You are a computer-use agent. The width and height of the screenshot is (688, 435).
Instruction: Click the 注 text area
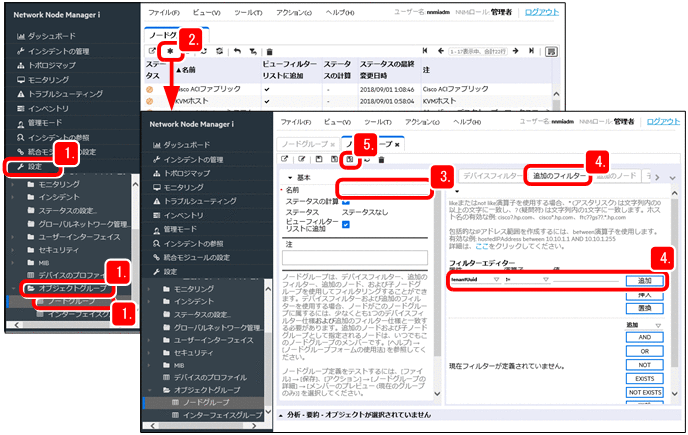355,258
